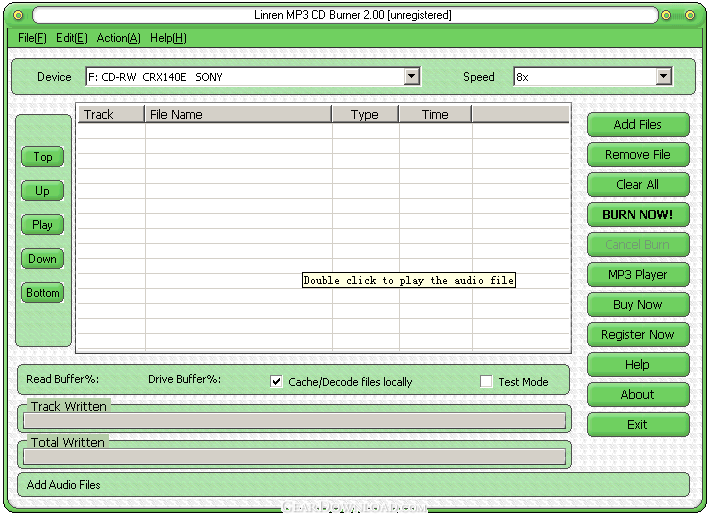Click the Register Now button
This screenshot has height=515, width=708.
click(x=638, y=334)
